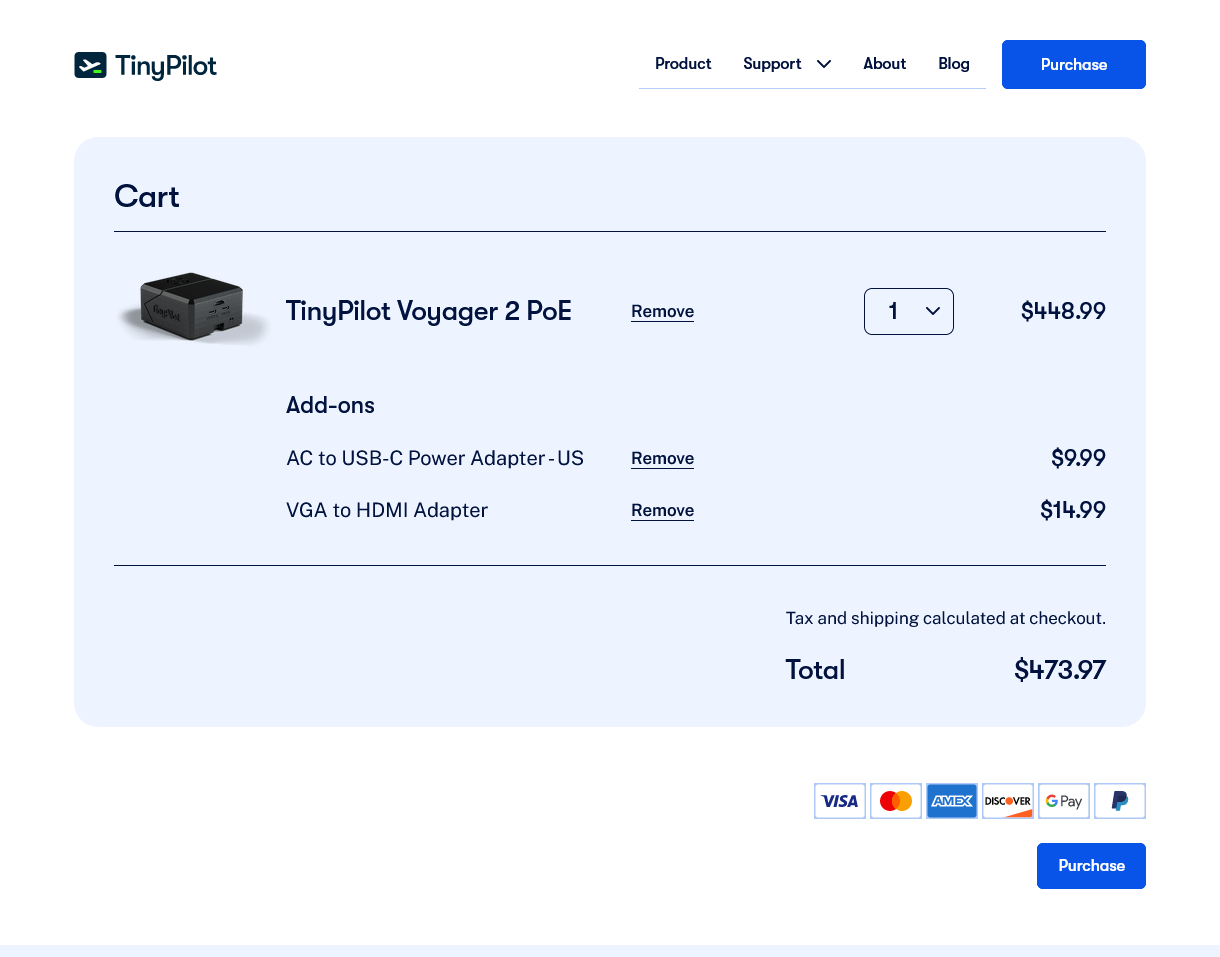
Task: Remove the AC to USB-C Power Adapter add-on
Action: [x=662, y=459]
